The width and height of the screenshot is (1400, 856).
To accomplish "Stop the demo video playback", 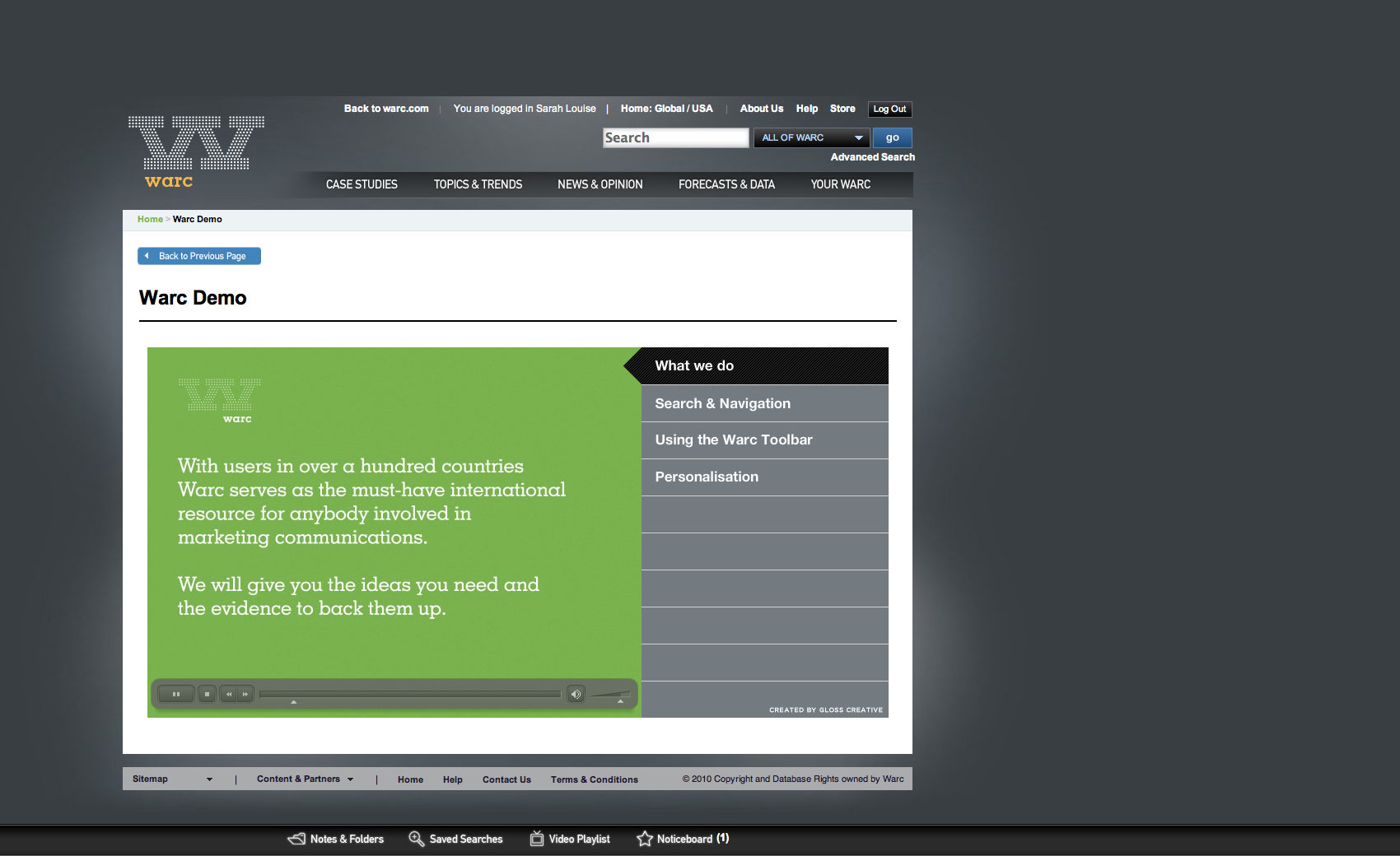I will point(207,694).
